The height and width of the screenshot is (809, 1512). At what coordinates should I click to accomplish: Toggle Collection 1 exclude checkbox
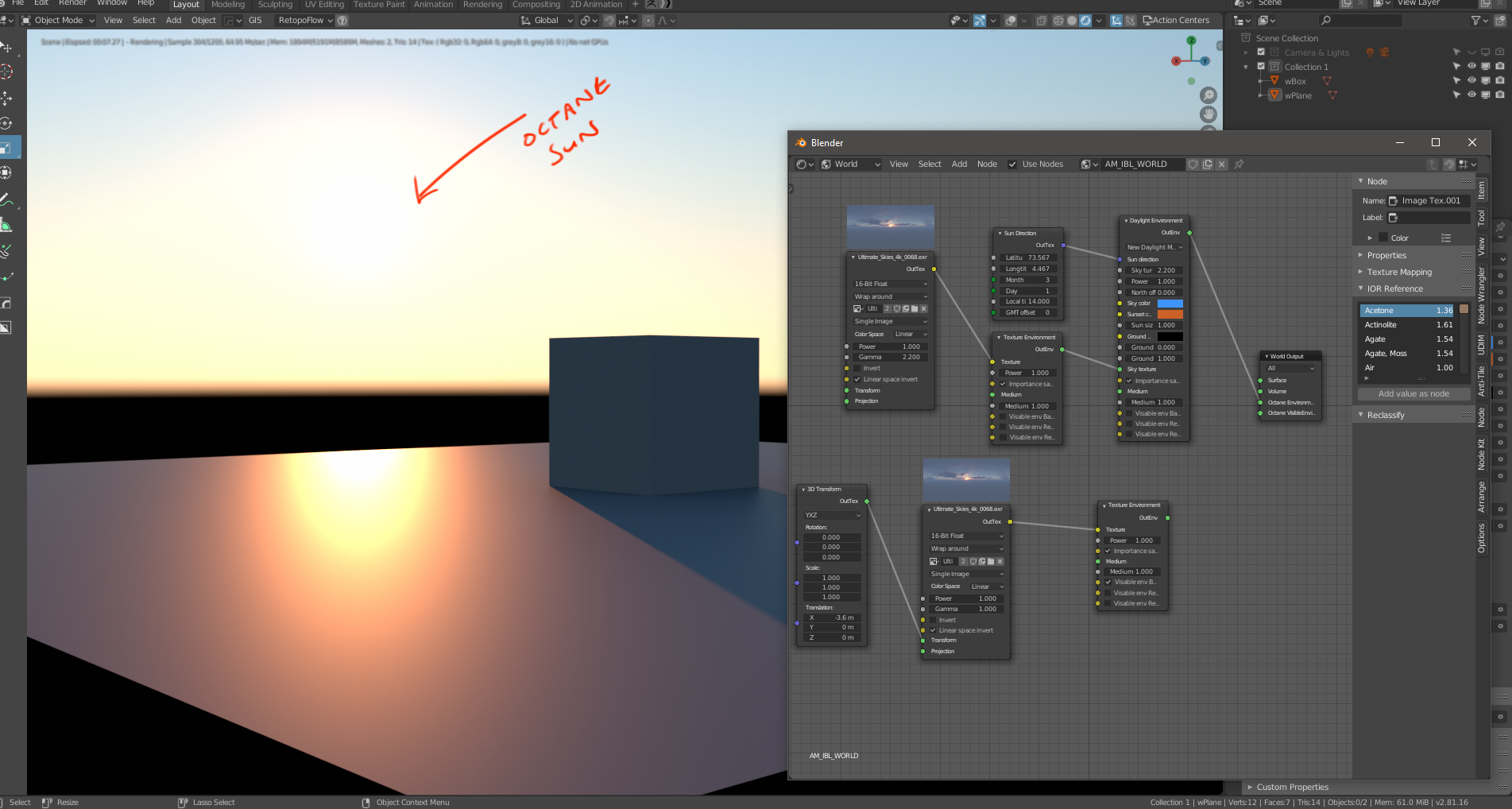tap(1261, 67)
